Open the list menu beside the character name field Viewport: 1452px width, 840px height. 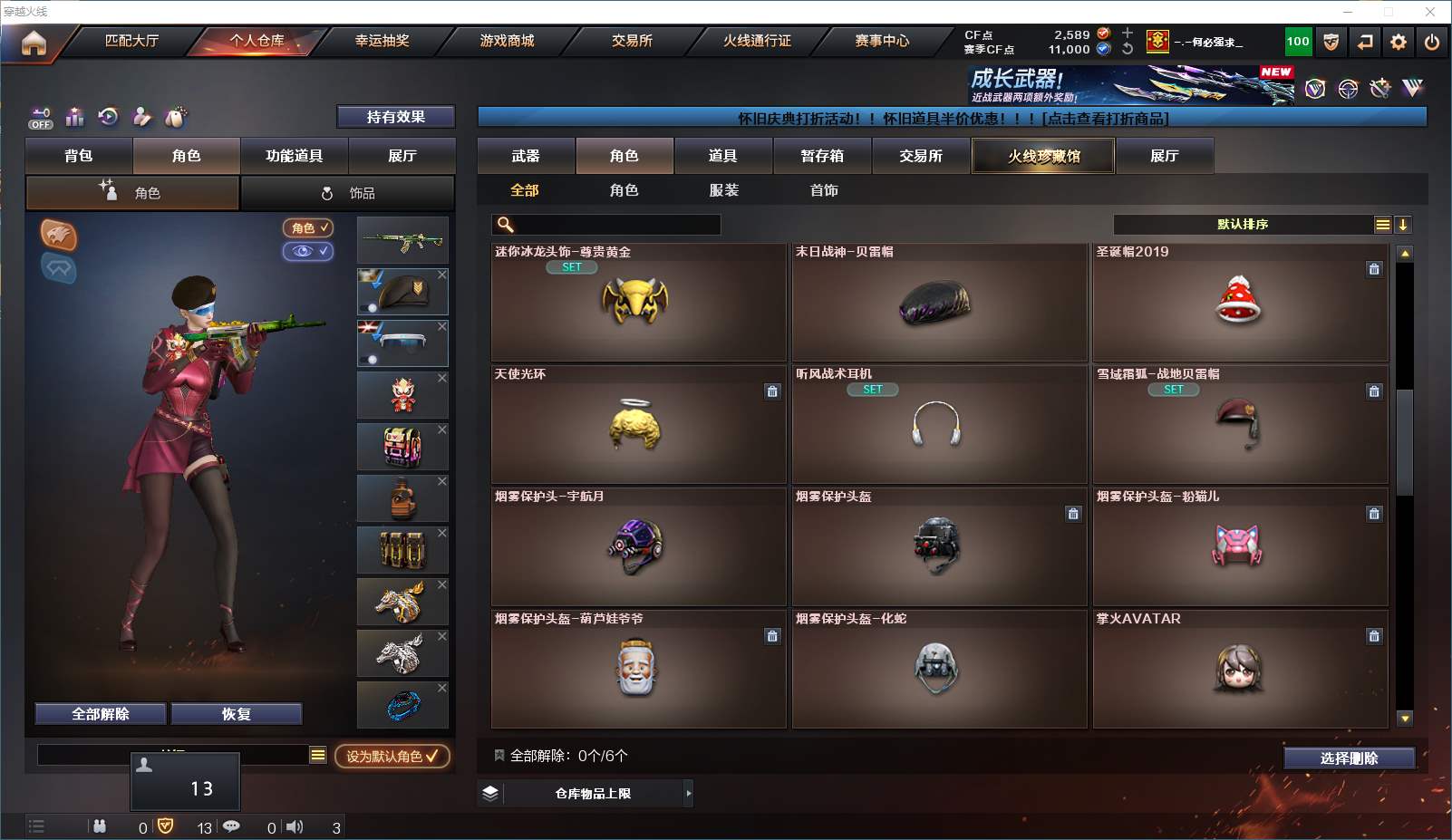click(x=318, y=755)
